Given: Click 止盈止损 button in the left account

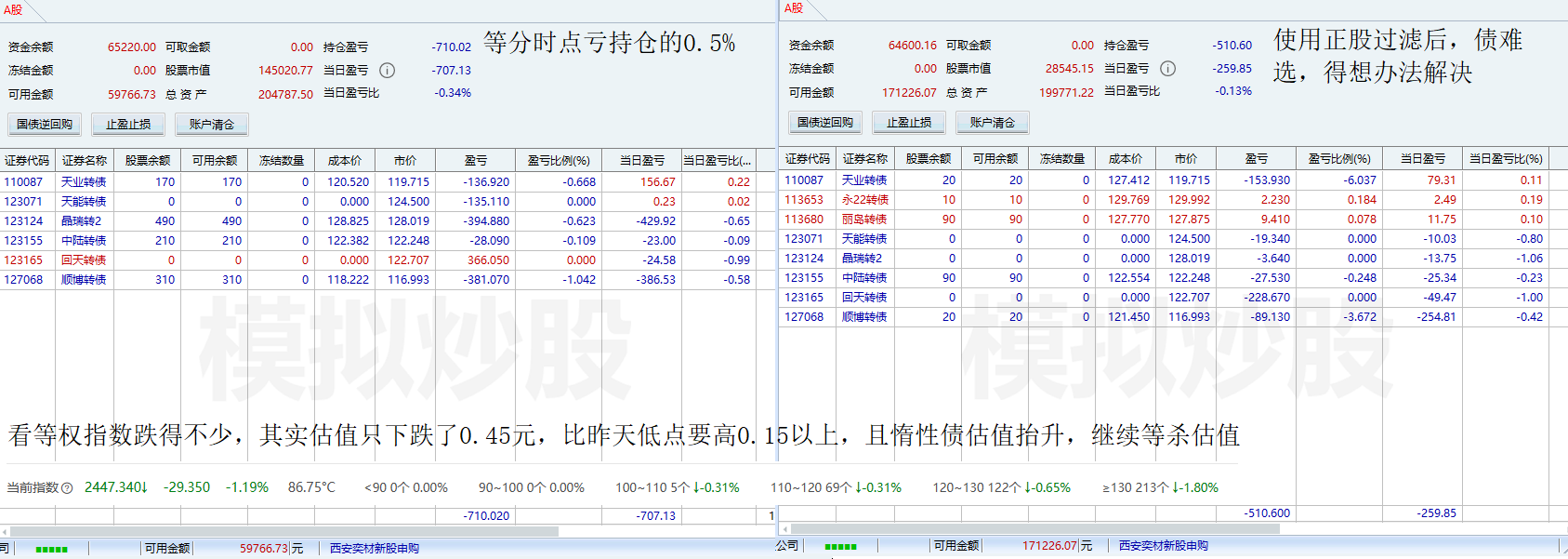Looking at the screenshot, I should click(128, 124).
